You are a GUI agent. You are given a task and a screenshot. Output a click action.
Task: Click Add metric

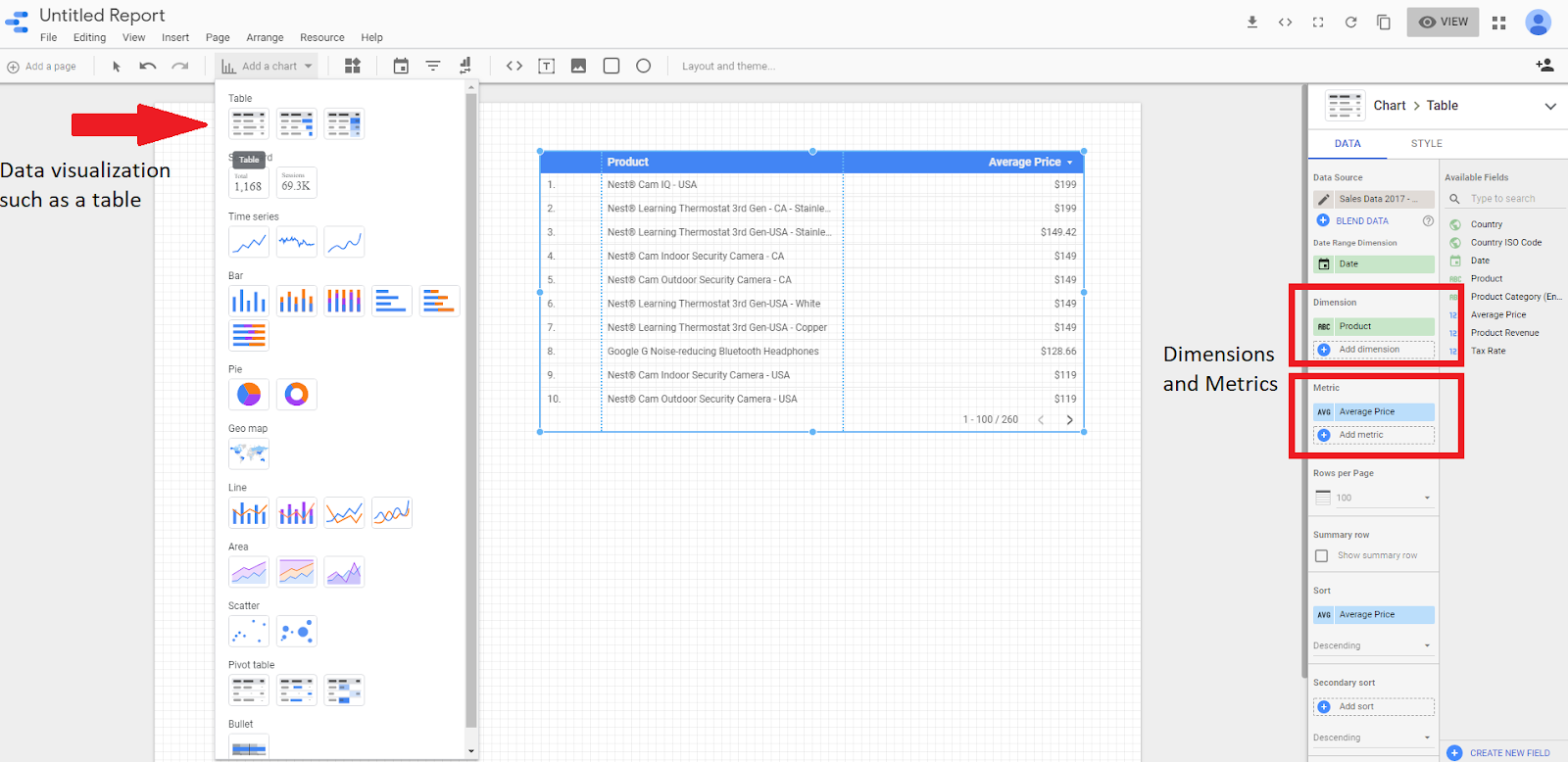click(1374, 435)
